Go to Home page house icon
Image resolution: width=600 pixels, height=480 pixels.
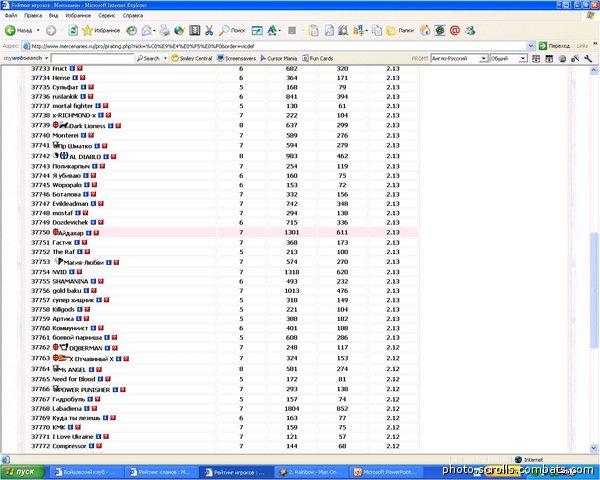click(425, 30)
